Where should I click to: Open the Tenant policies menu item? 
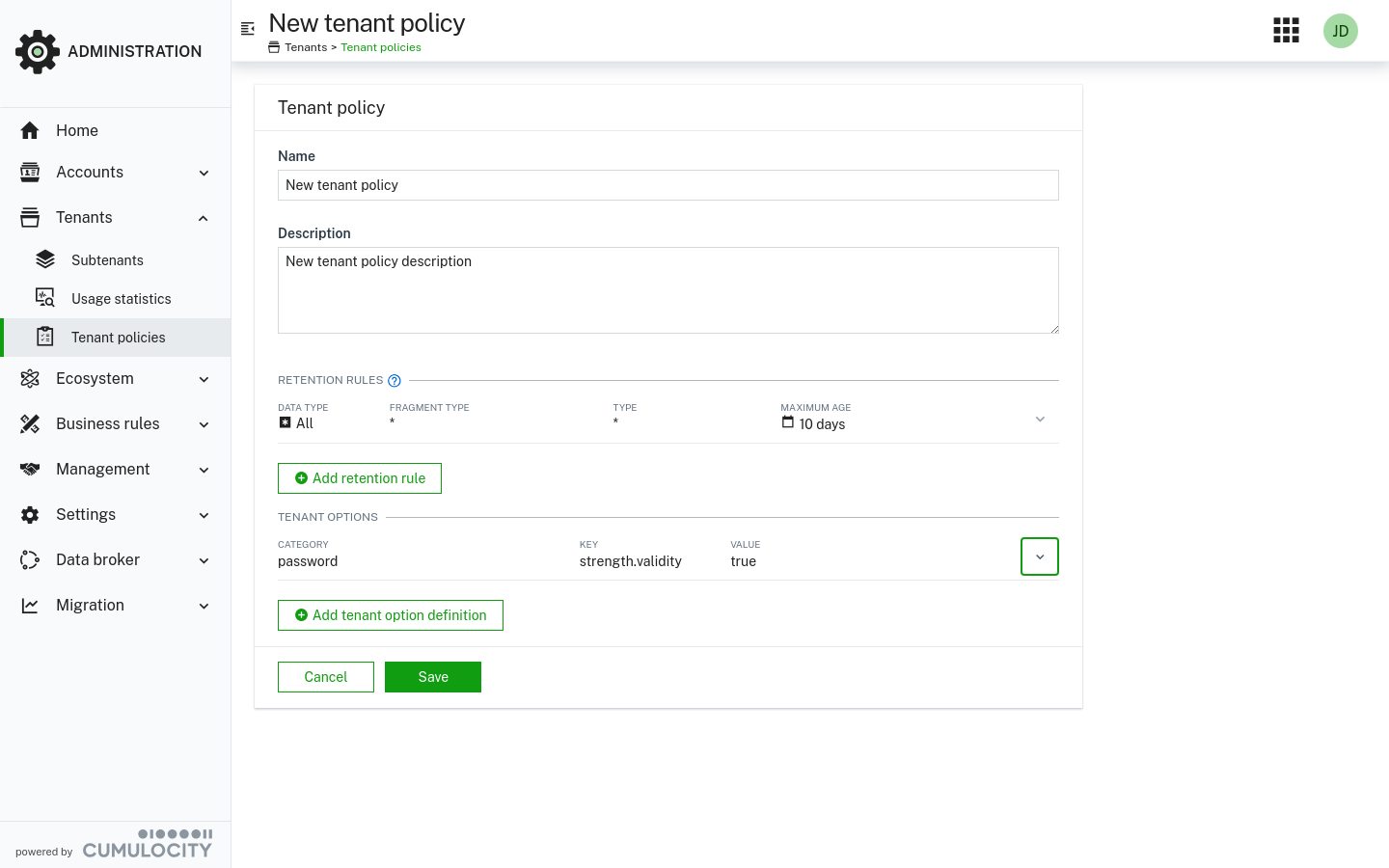(118, 338)
